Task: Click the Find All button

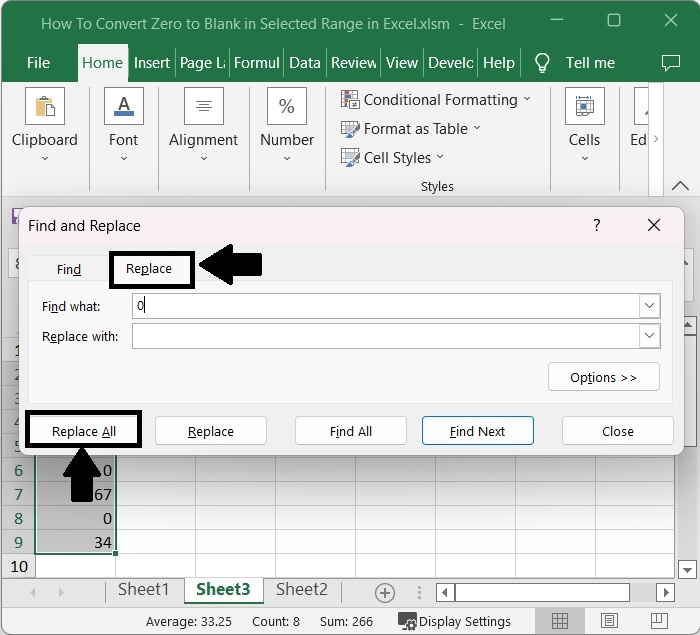Action: tap(350, 431)
